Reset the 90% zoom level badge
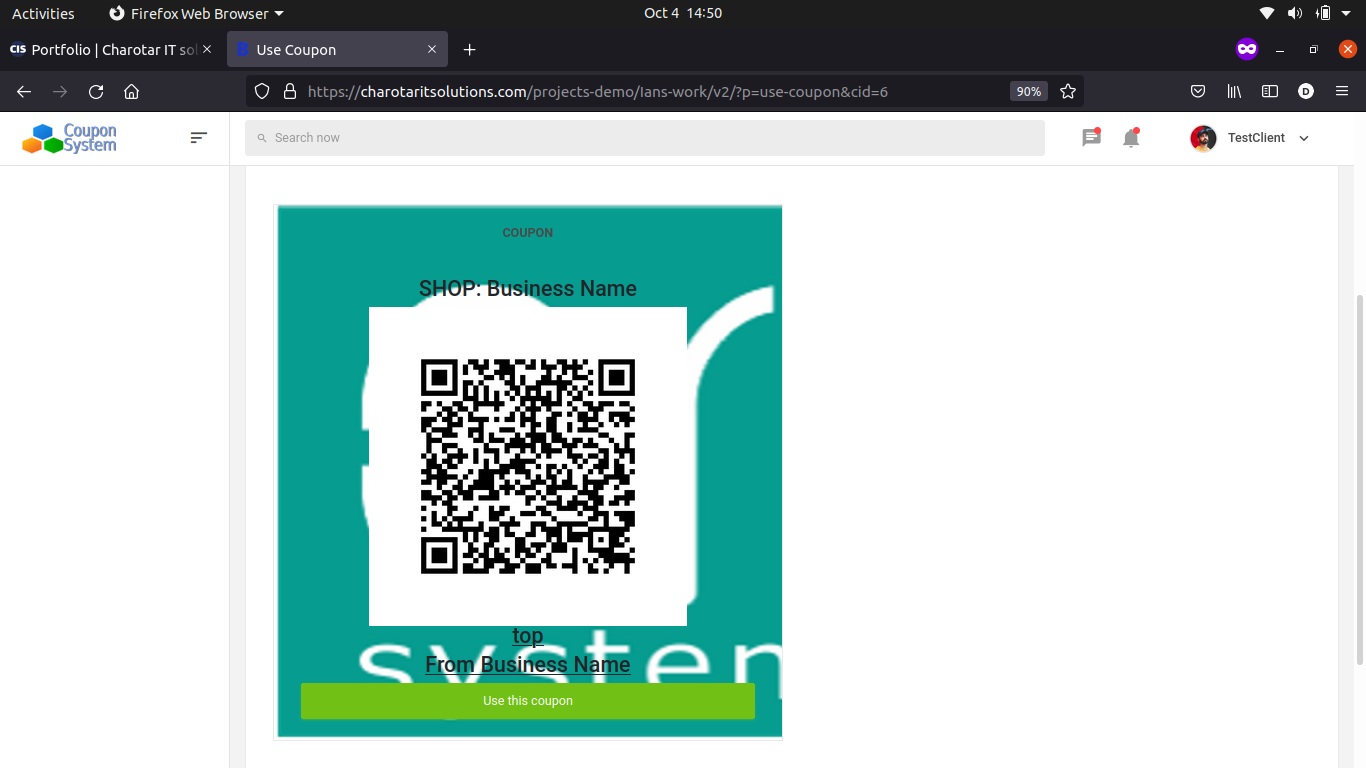 pos(1028,91)
